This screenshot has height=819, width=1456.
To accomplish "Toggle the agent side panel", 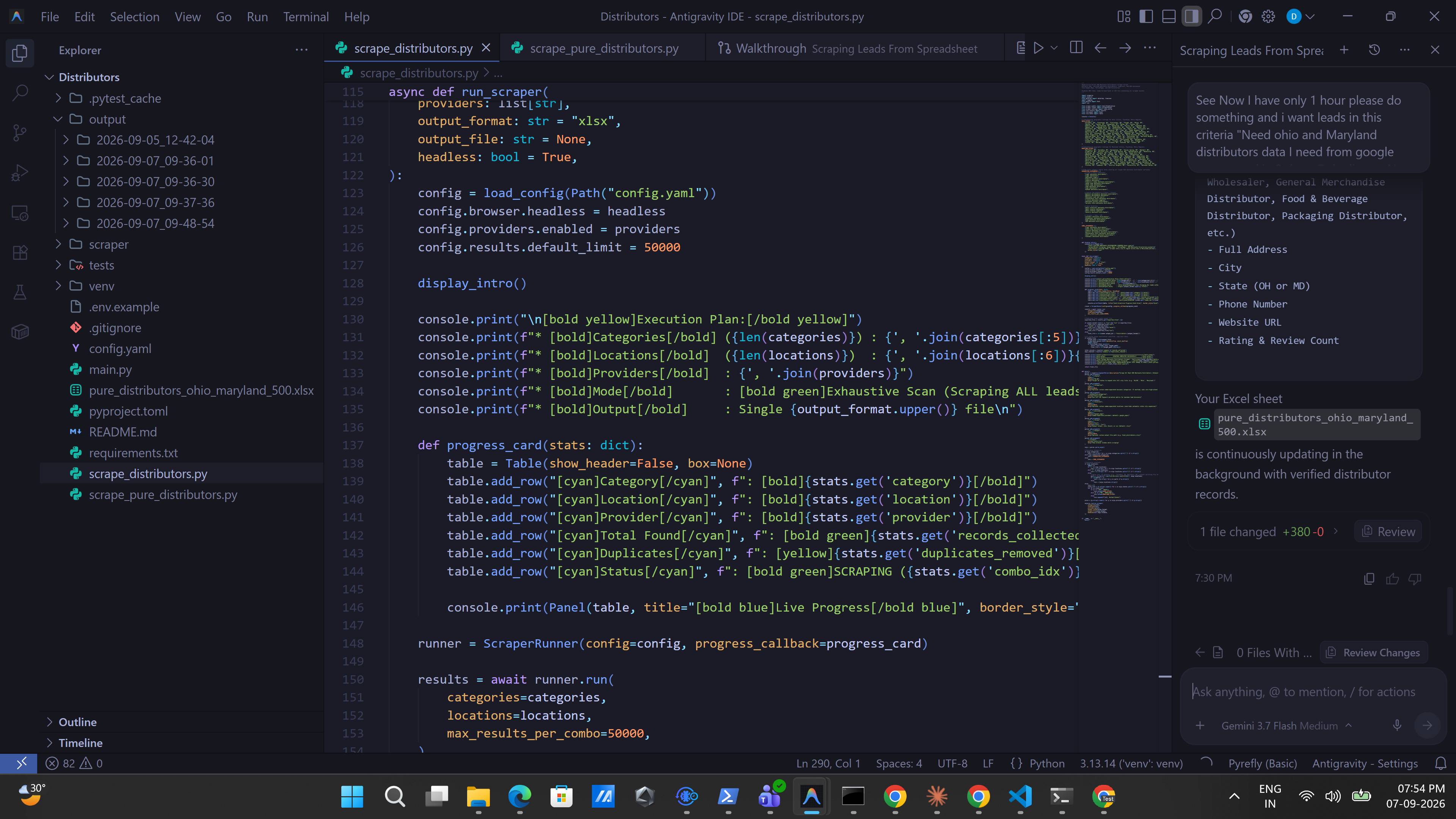I will [1191, 16].
